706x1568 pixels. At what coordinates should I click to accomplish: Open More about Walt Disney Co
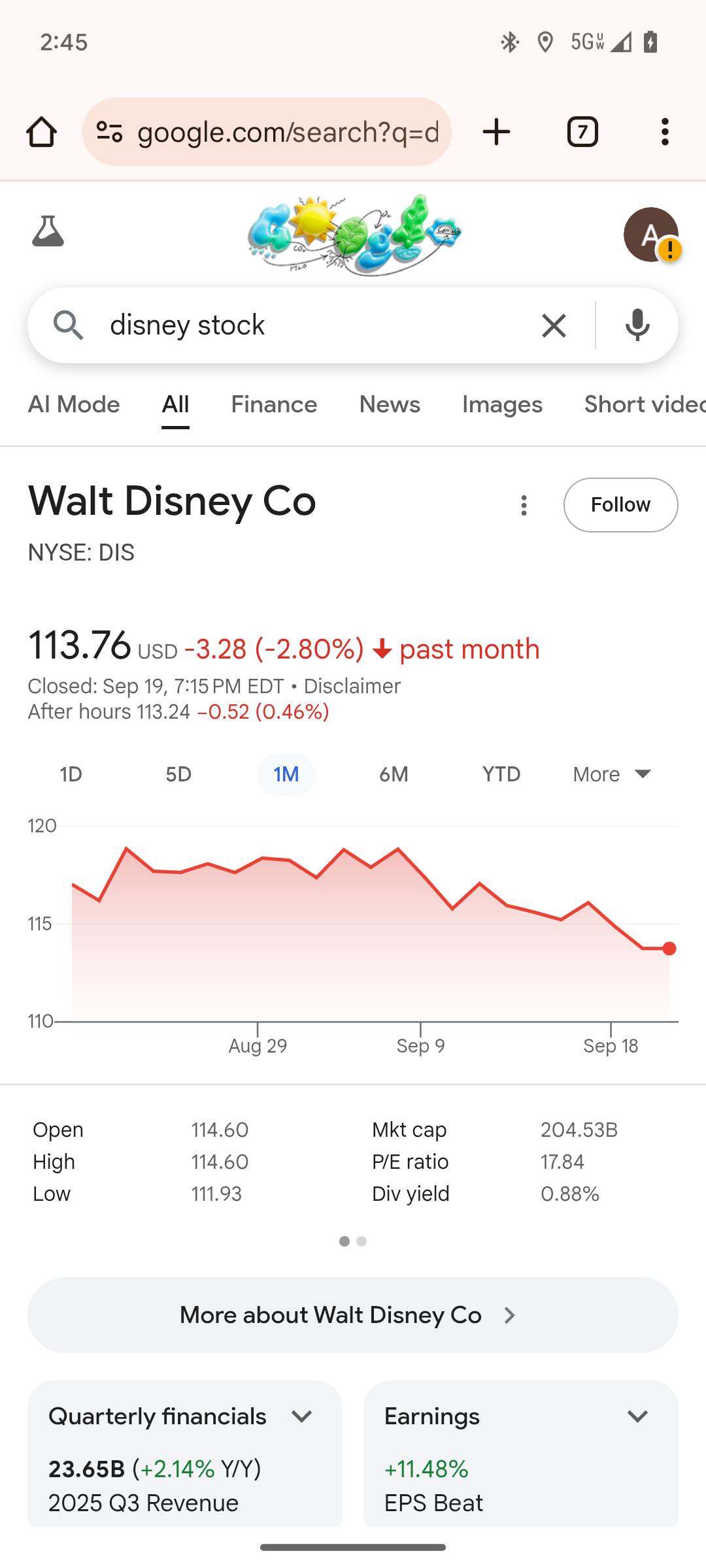click(x=353, y=1315)
